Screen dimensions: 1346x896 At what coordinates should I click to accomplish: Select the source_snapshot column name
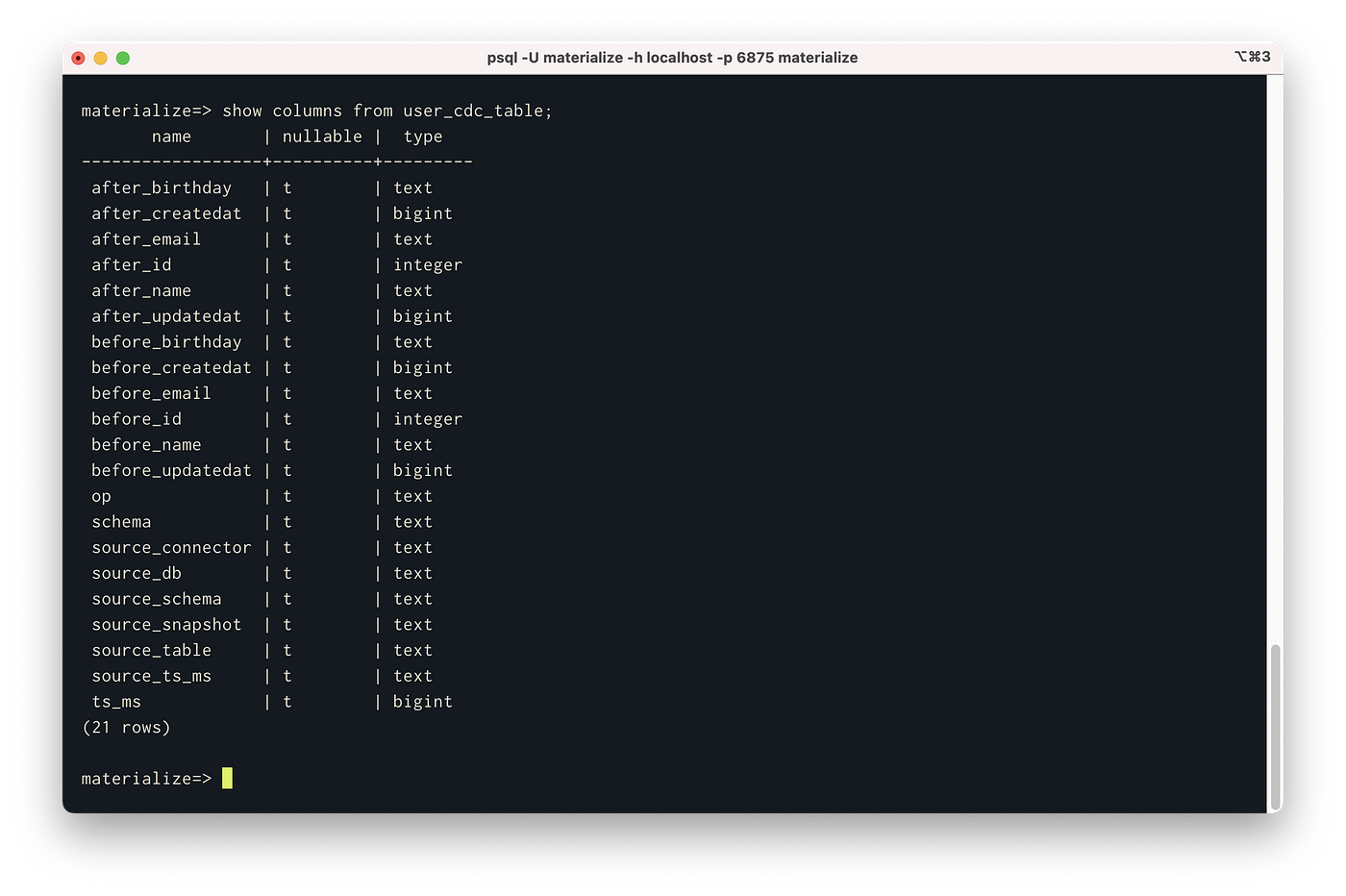tap(166, 625)
